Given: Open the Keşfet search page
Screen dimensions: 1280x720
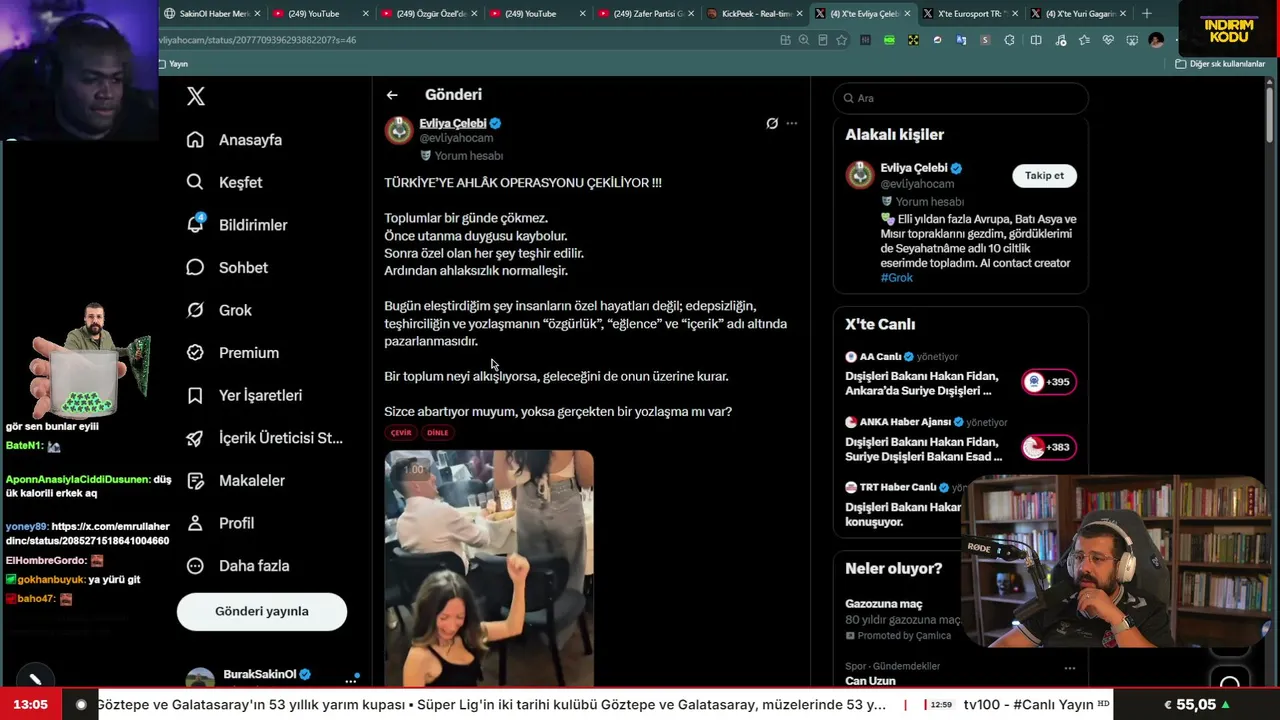Looking at the screenshot, I should [225, 182].
